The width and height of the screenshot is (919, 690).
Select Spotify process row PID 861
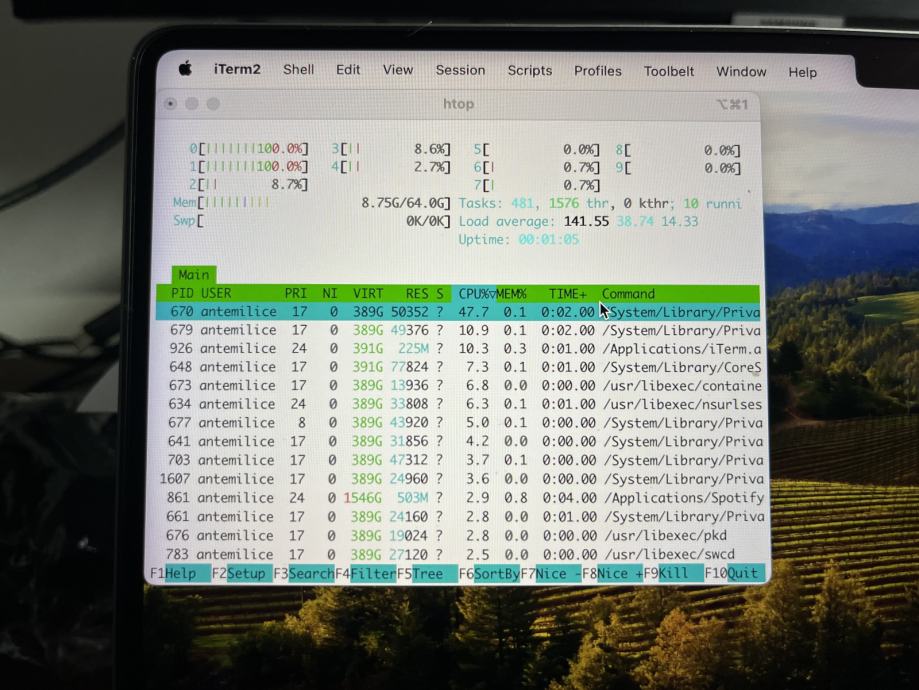tap(458, 498)
